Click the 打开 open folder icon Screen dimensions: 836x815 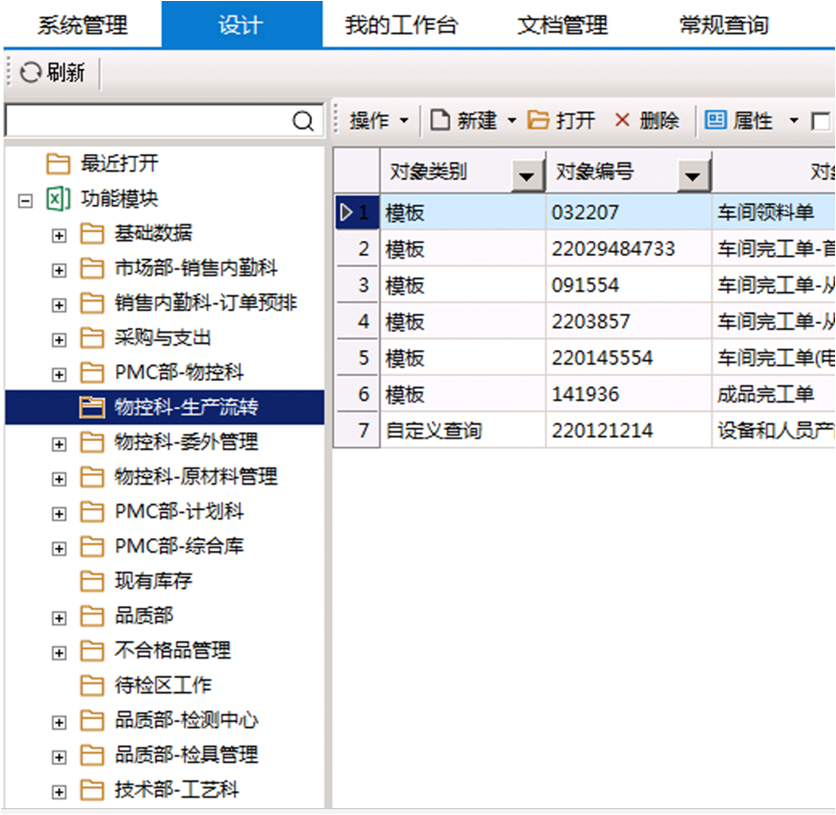541,120
